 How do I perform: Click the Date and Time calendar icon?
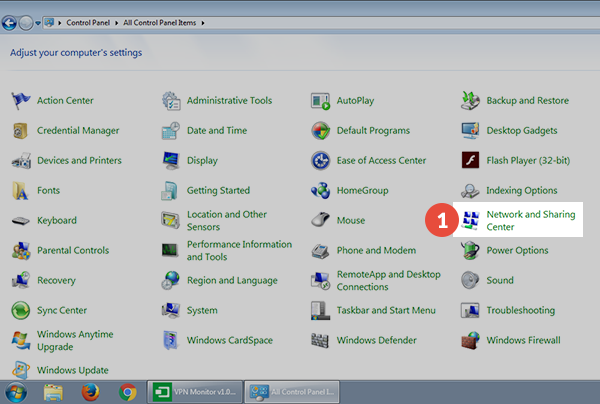coord(171,131)
